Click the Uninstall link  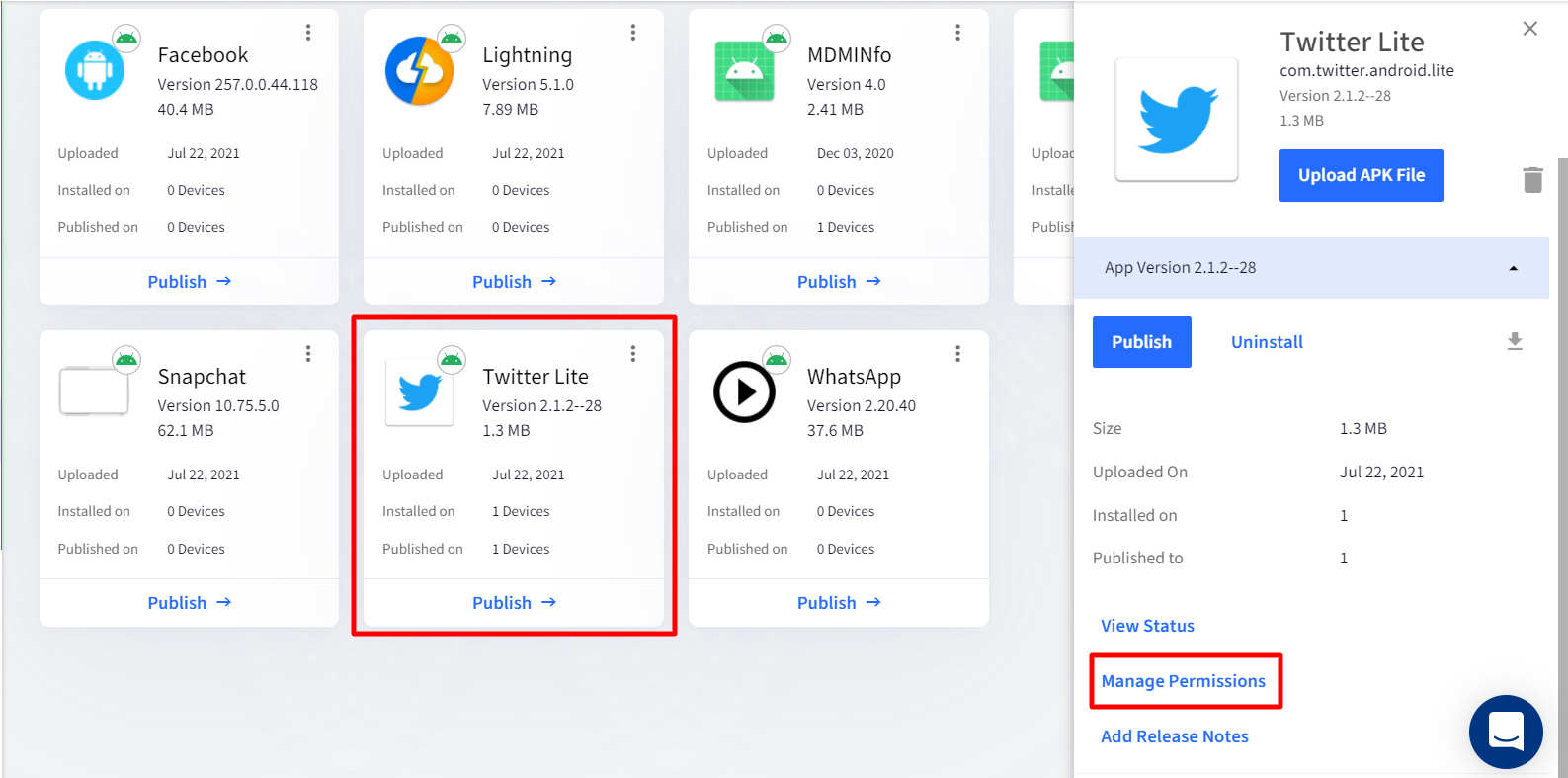[x=1267, y=342]
